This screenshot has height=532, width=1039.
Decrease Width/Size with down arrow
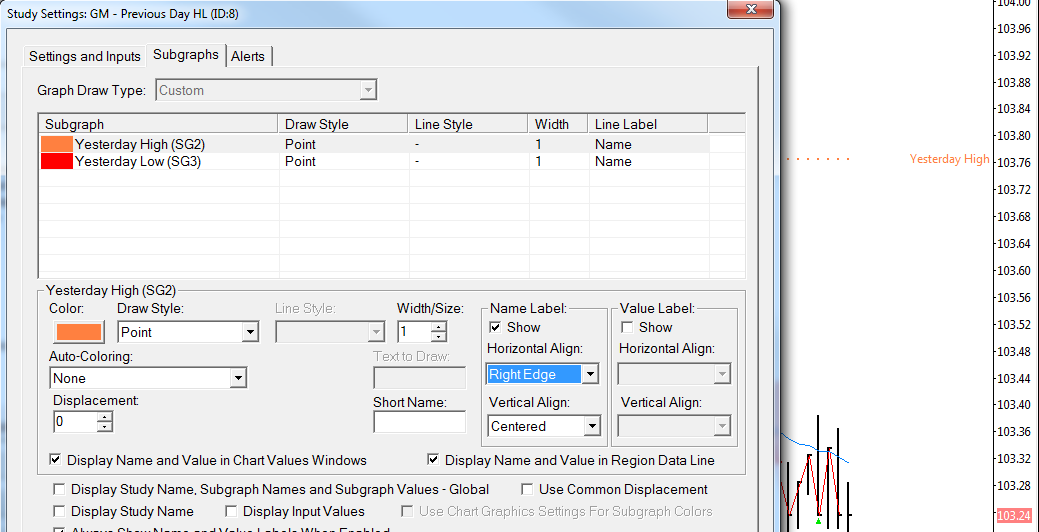tap(439, 337)
